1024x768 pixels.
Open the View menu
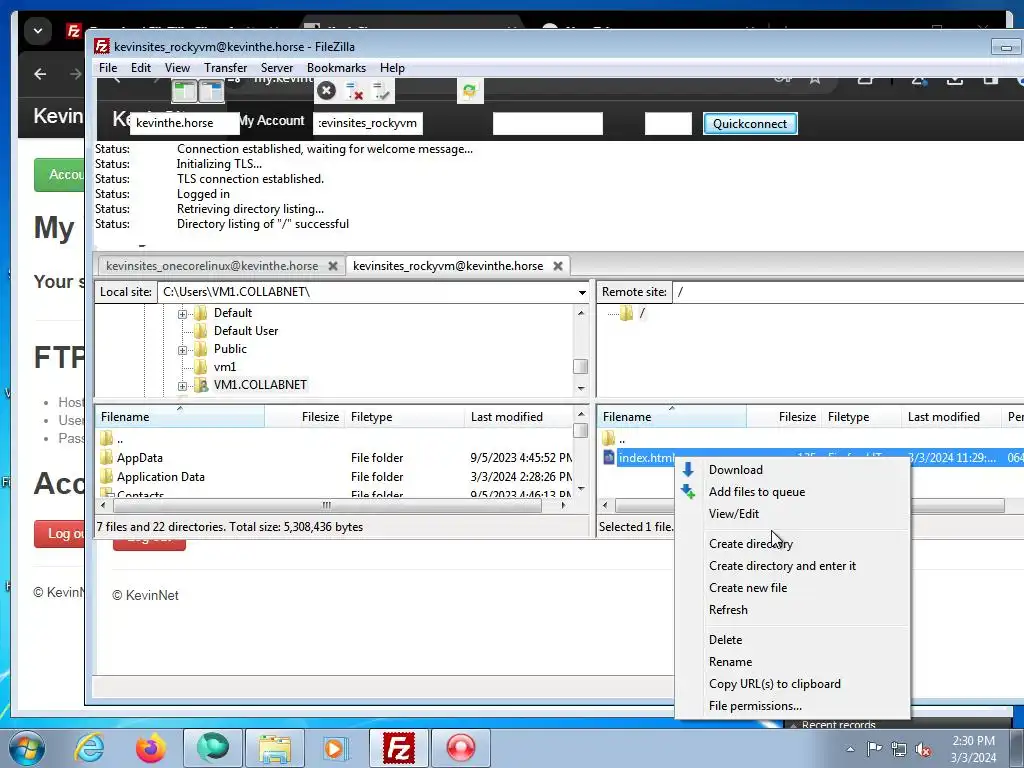(177, 68)
